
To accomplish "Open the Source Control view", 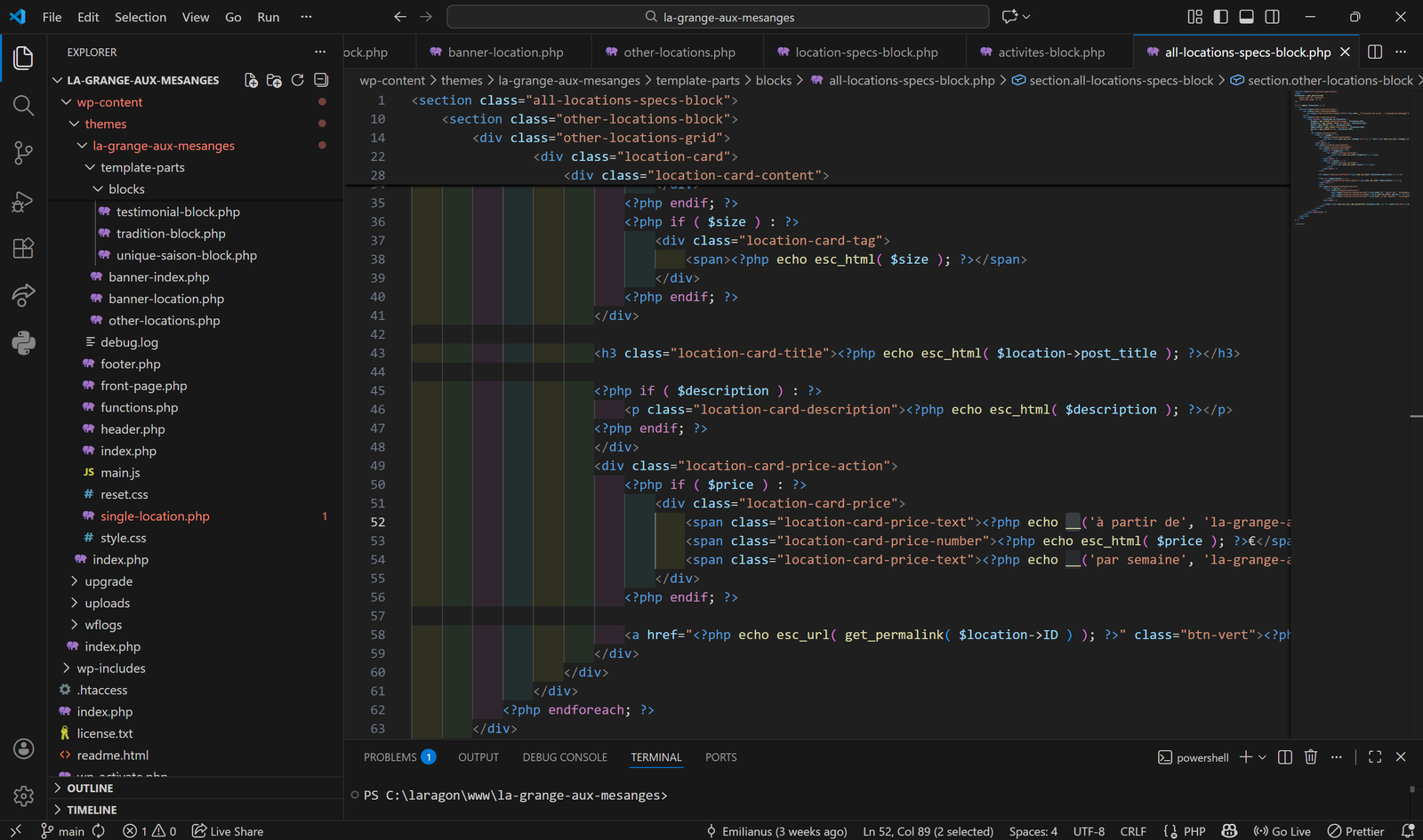I will click(x=24, y=153).
